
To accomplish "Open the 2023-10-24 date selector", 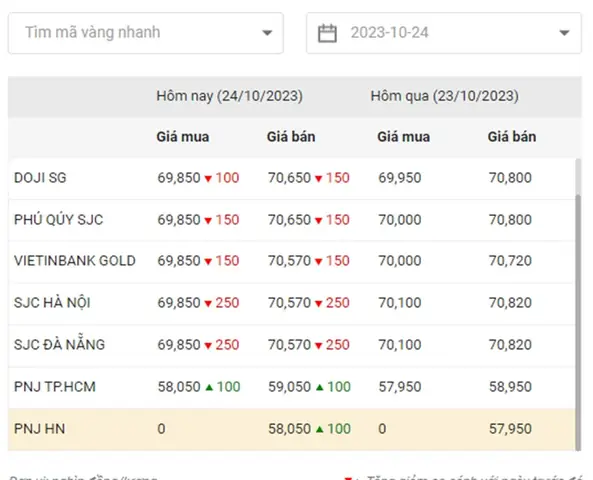I will 444,33.
